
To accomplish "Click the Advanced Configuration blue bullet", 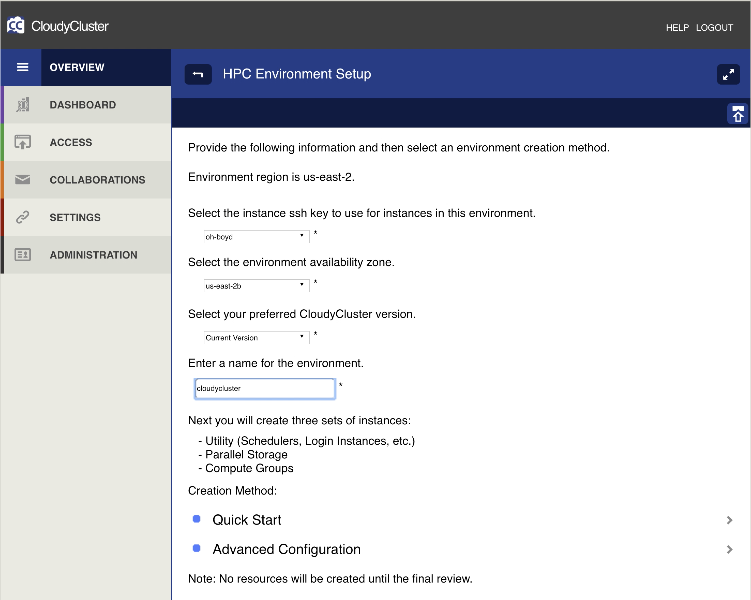I will coord(196,548).
